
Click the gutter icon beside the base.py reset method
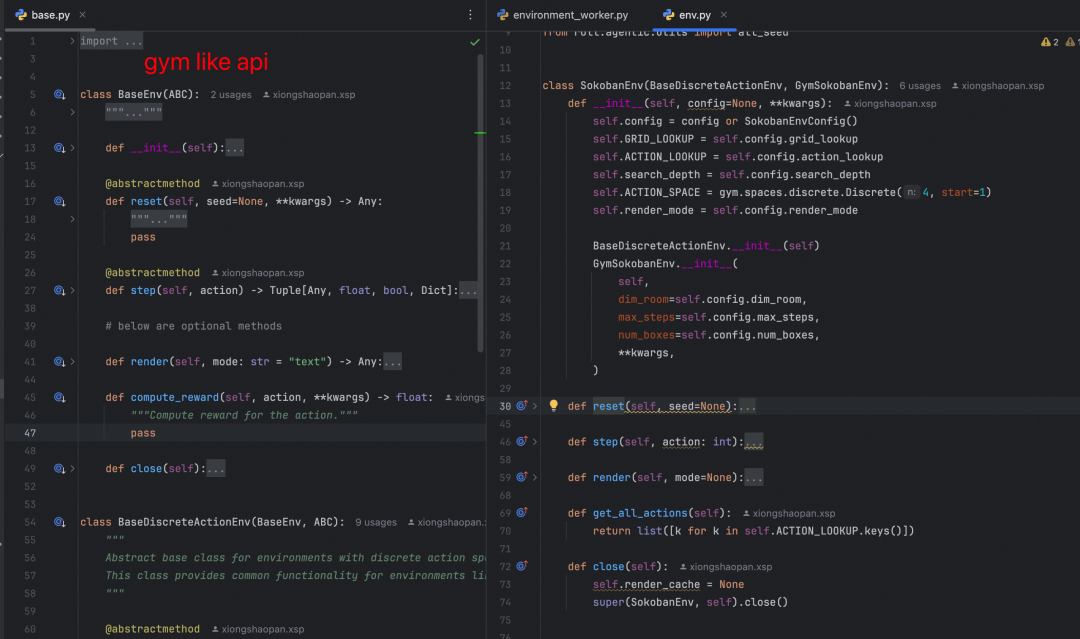(x=59, y=201)
